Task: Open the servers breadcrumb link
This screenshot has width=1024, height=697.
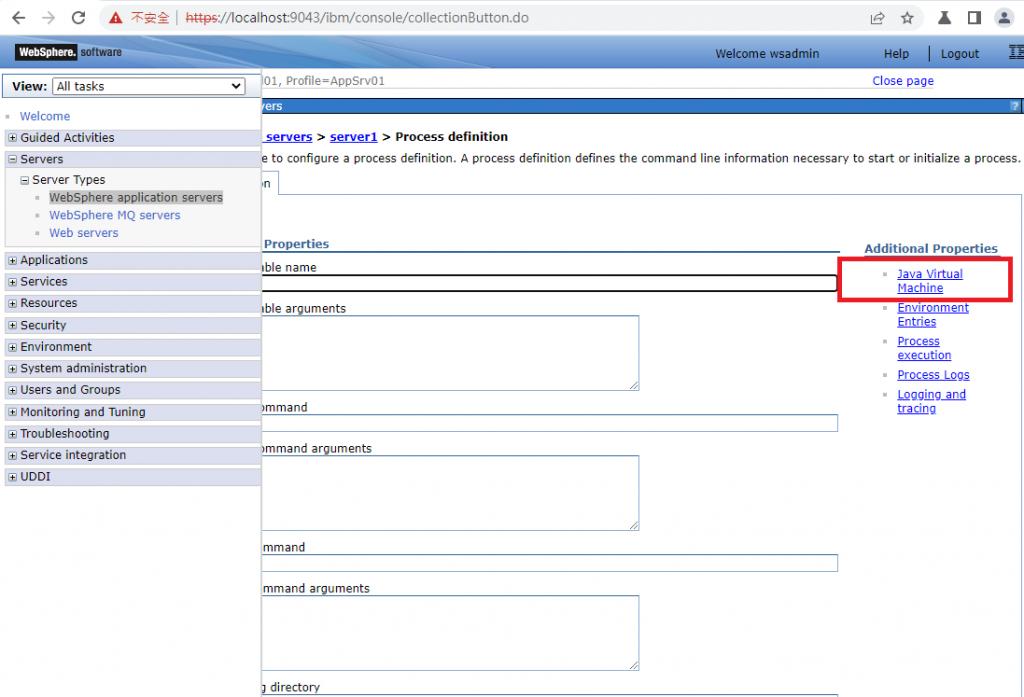Action: 287,137
